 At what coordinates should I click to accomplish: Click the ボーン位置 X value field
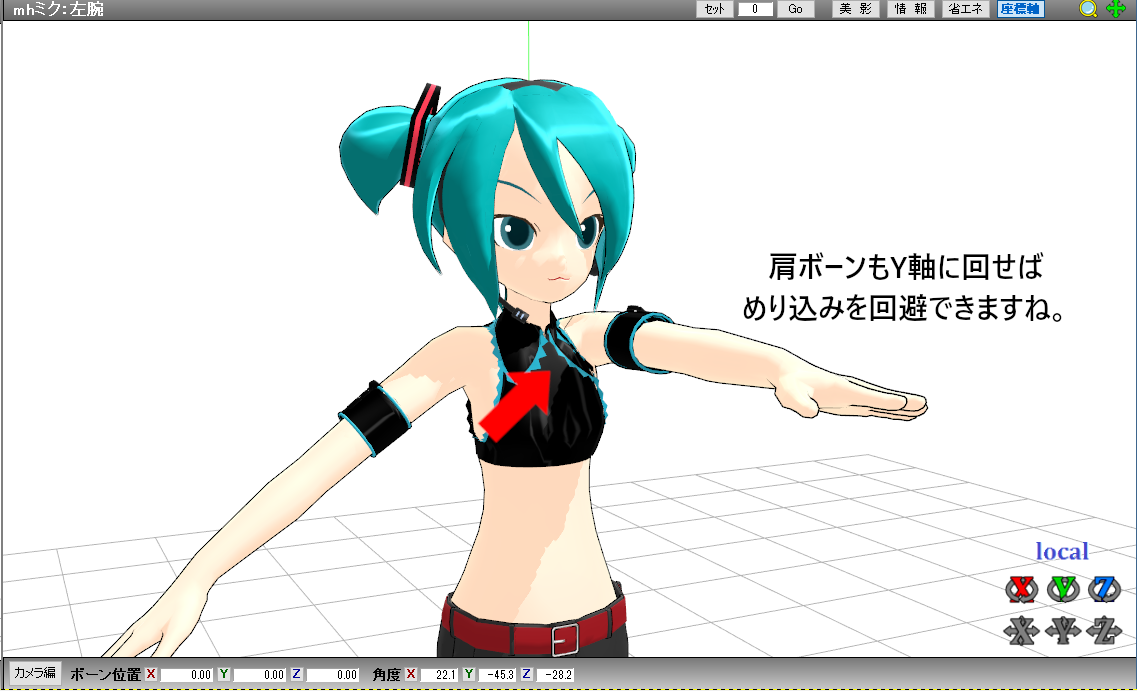(x=186, y=674)
